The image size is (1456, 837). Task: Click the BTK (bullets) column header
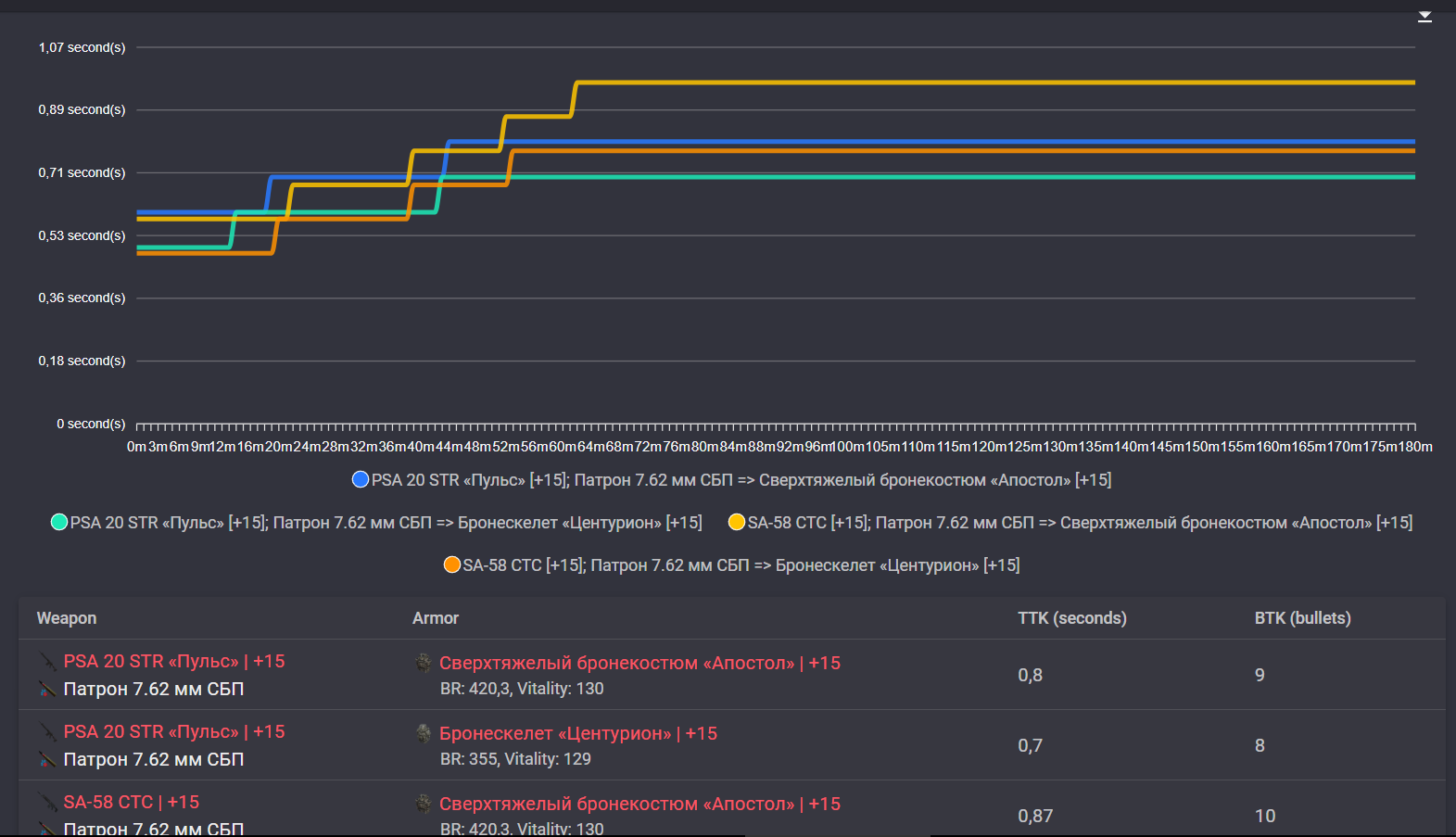(x=1302, y=618)
